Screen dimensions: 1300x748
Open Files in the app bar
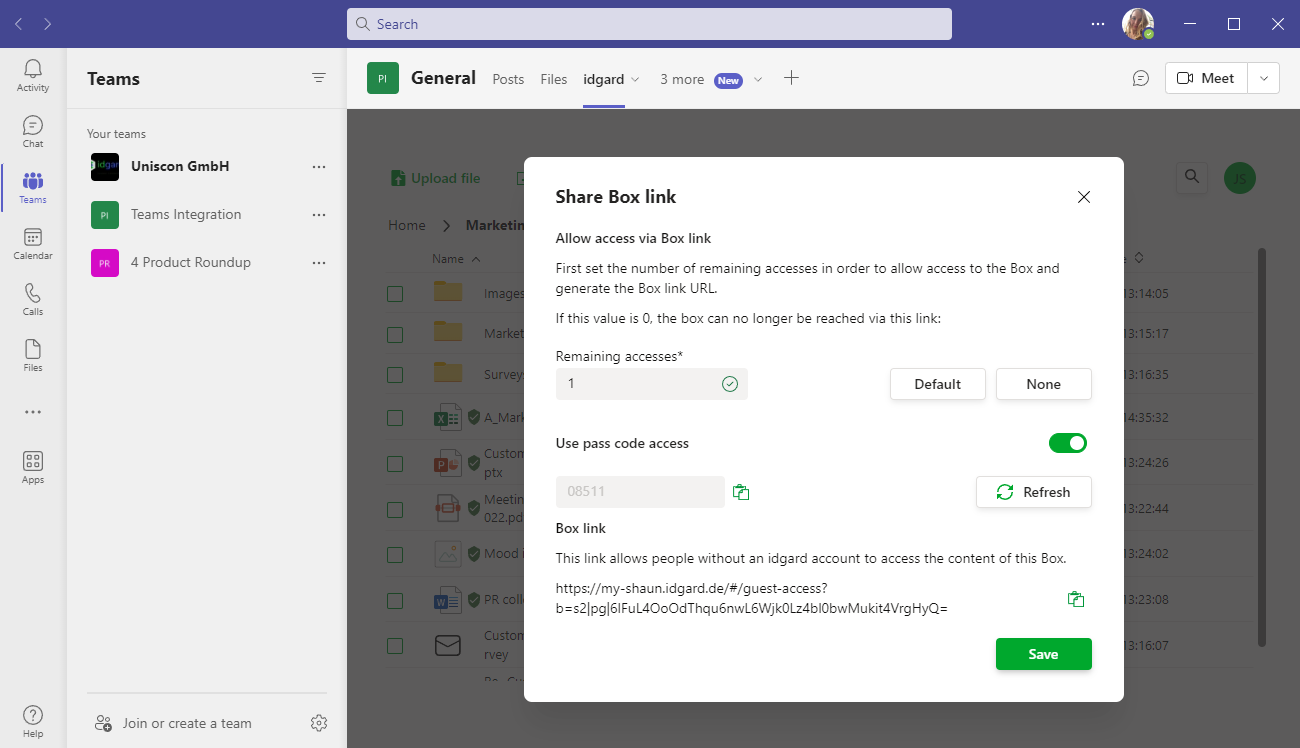(33, 356)
